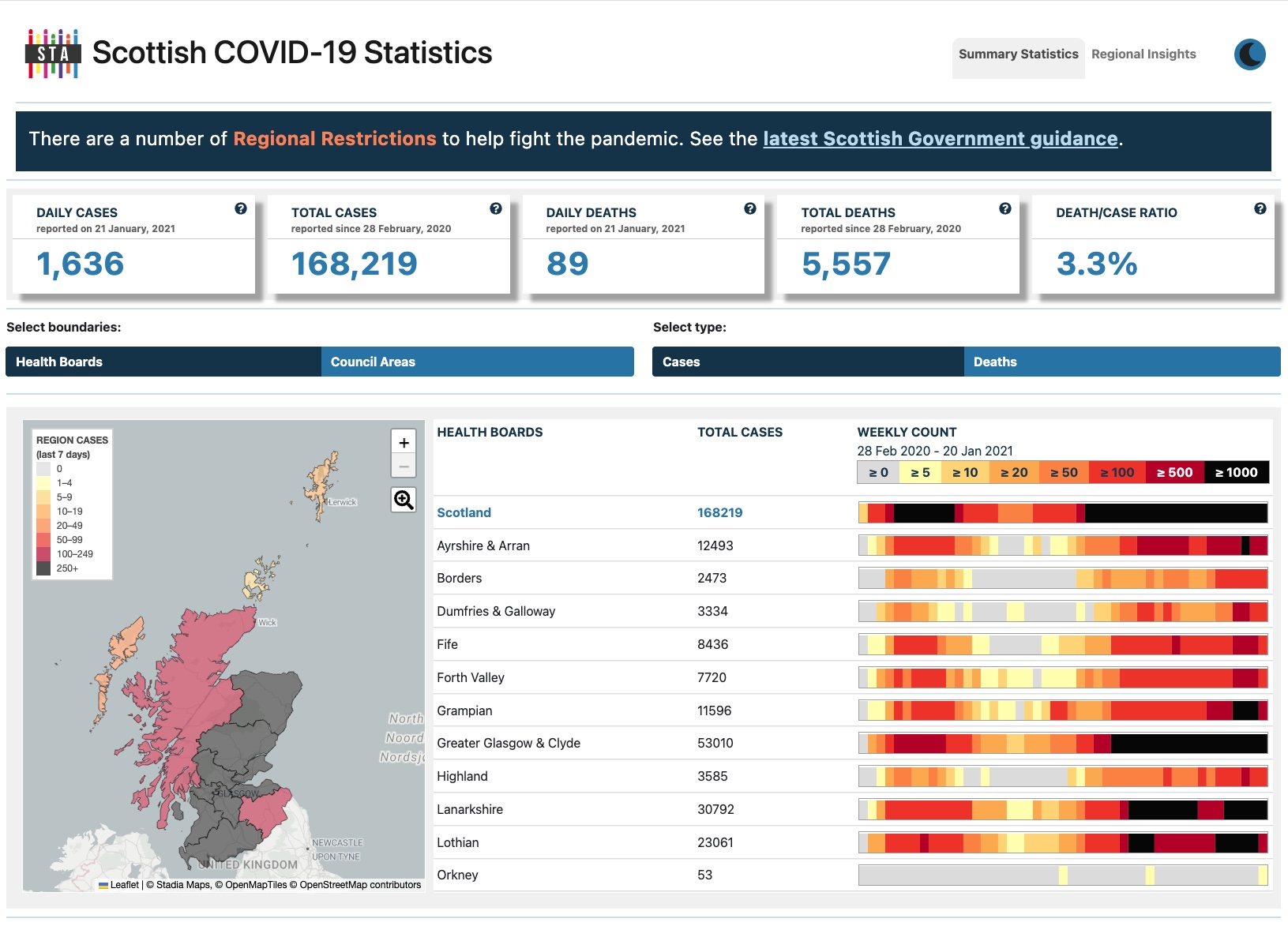Click the Scotland row link
Image resolution: width=1288 pixels, height=926 pixels.
464,512
